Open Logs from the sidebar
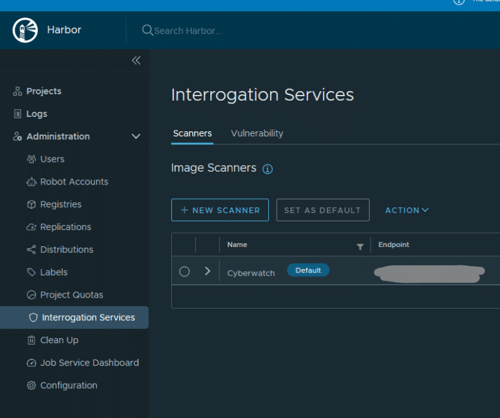 [37, 114]
